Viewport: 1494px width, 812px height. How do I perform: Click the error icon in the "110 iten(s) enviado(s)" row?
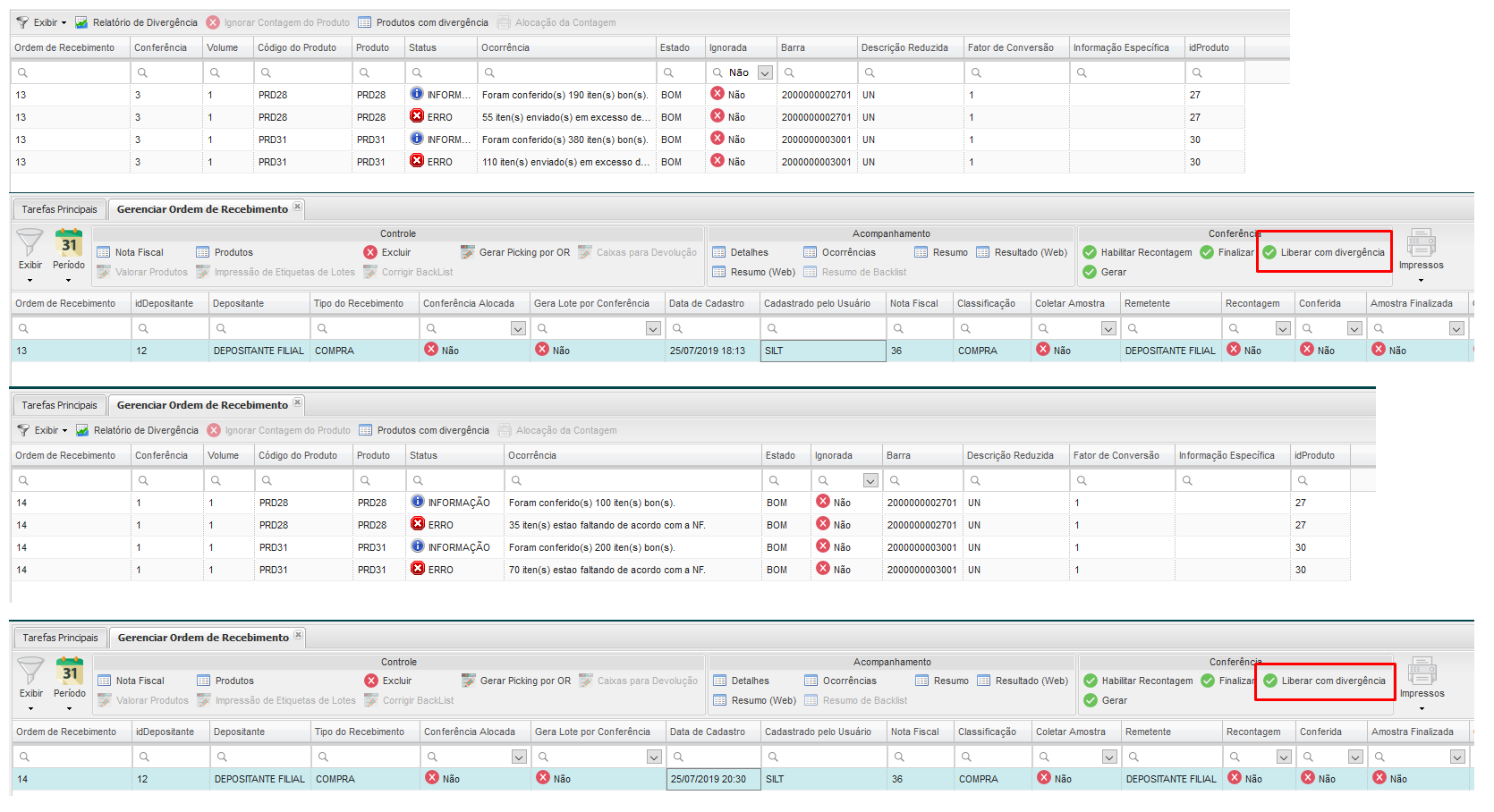coord(416,161)
